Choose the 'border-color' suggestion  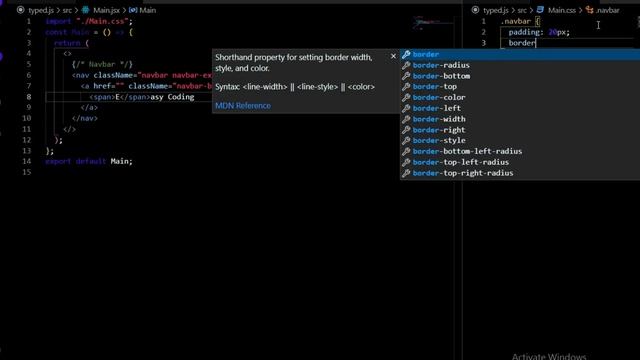[x=520, y=98]
